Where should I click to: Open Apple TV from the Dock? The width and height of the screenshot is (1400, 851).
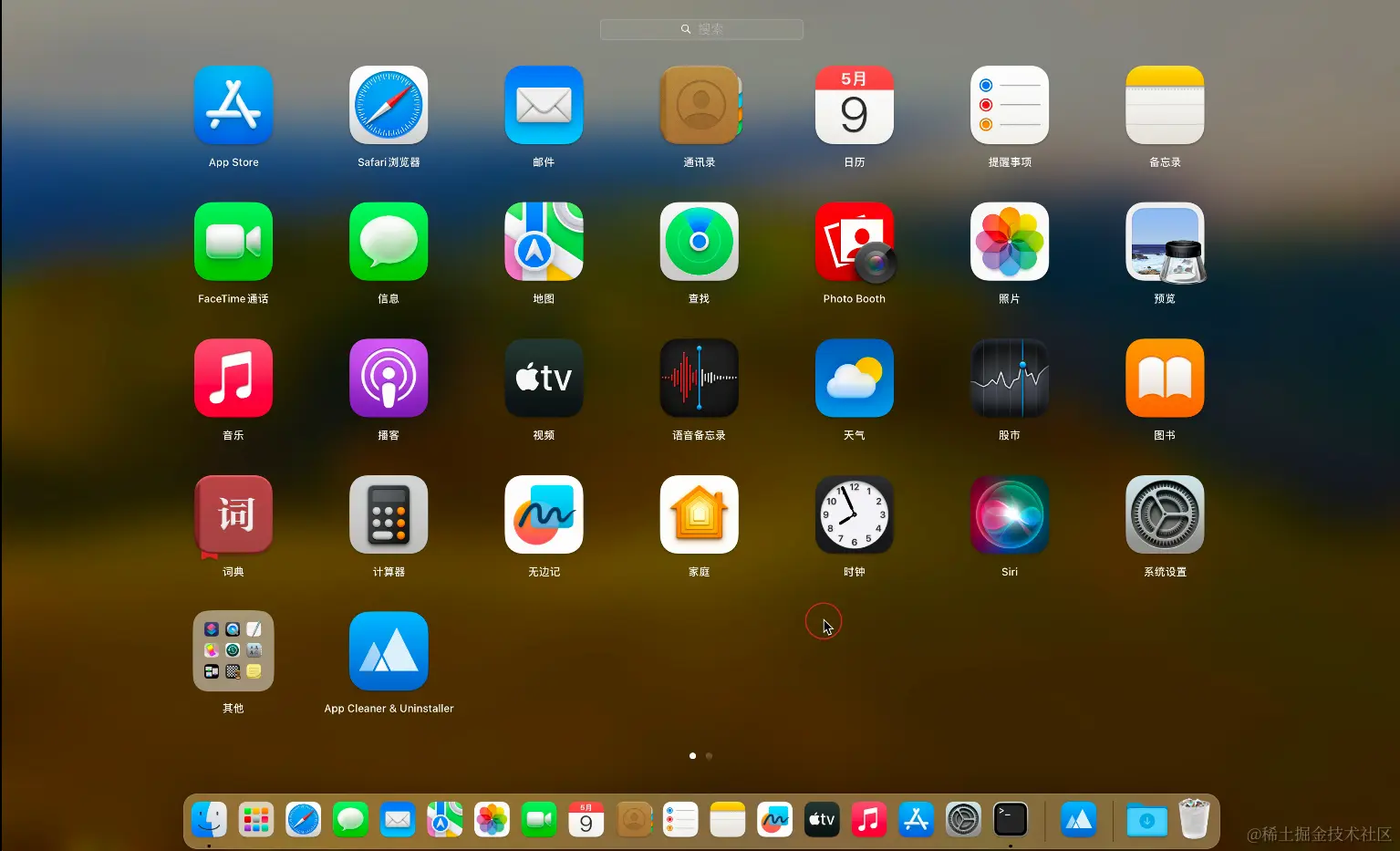pos(822,820)
